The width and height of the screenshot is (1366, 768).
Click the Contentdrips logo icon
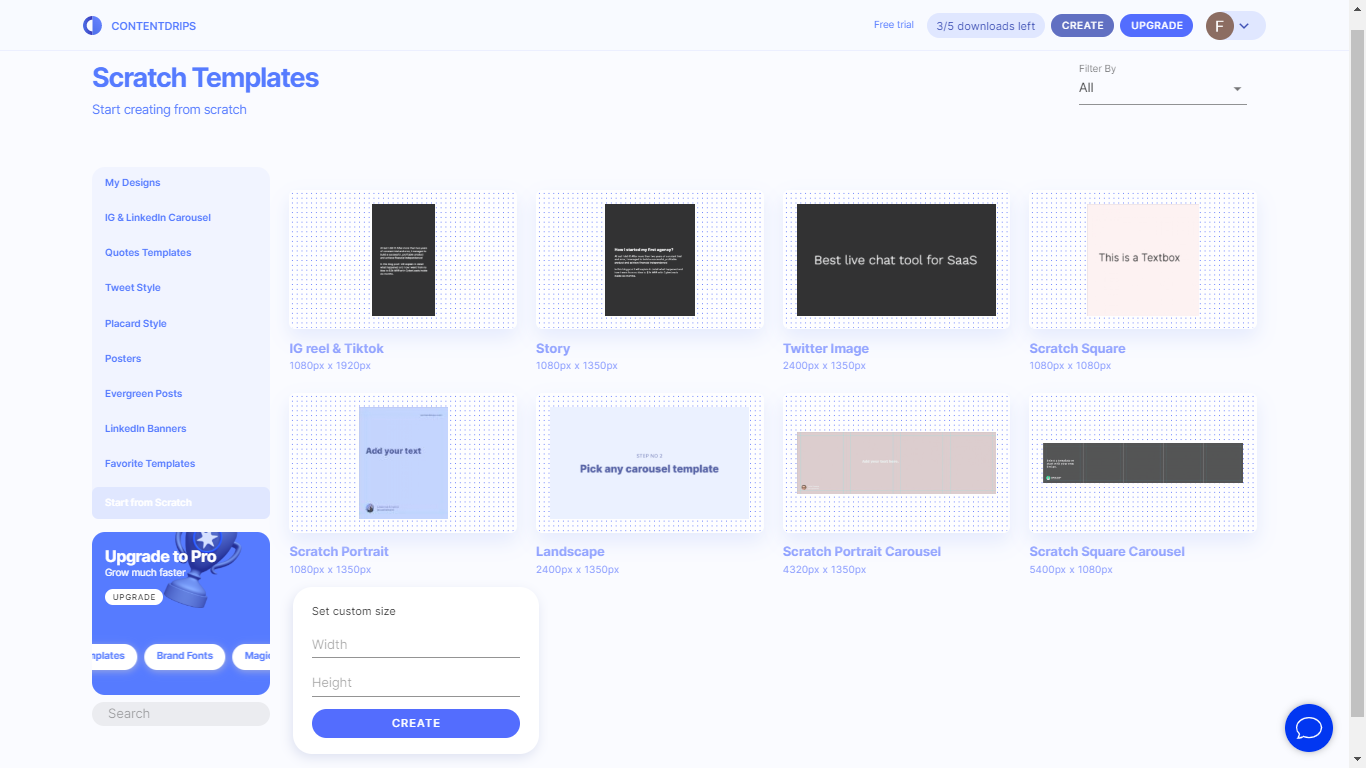[93, 26]
